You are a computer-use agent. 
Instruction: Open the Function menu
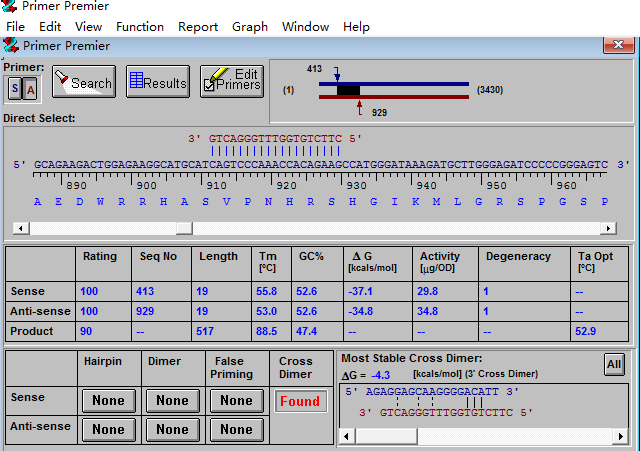[x=140, y=27]
